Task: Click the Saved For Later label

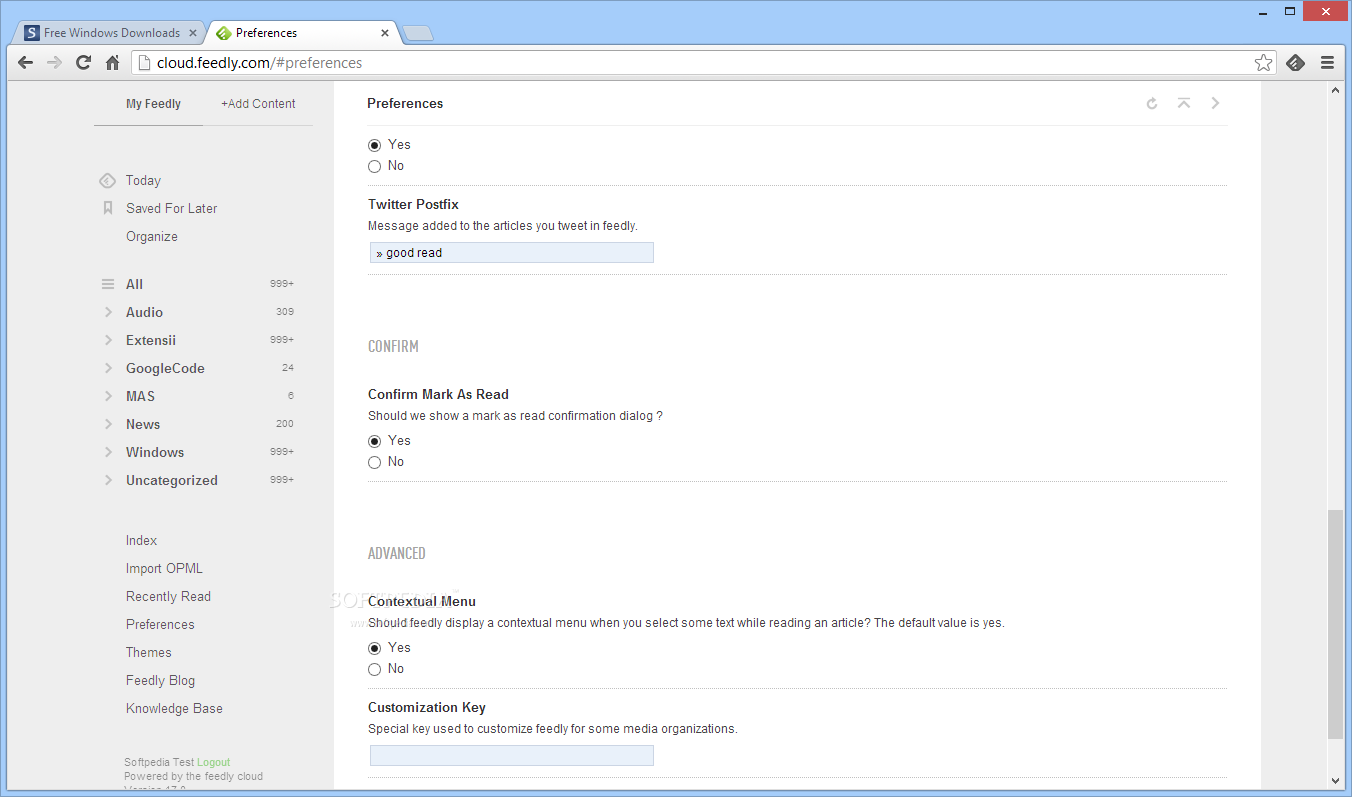Action: point(171,208)
